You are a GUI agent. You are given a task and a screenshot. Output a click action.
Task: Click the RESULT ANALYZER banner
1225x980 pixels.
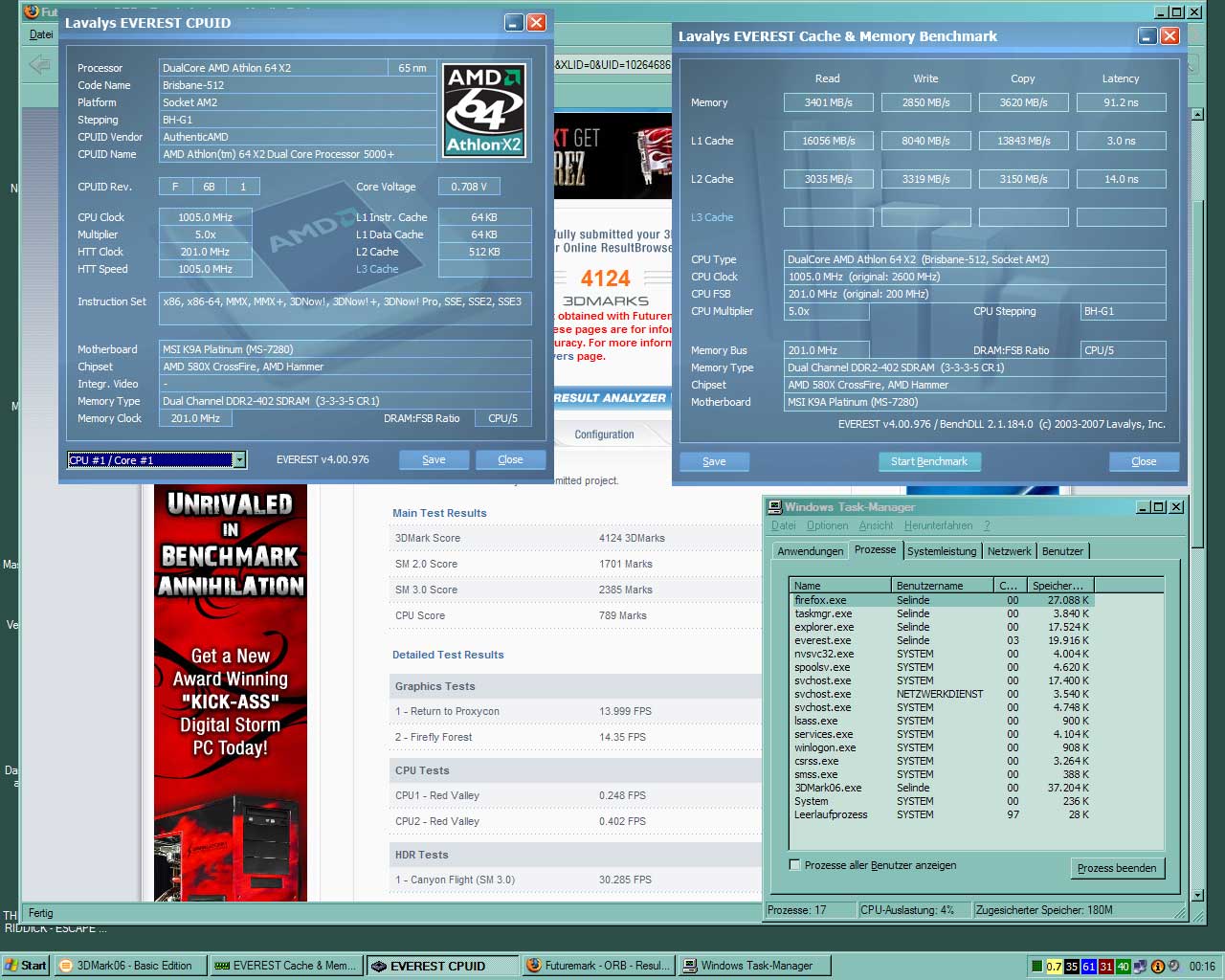coord(611,398)
